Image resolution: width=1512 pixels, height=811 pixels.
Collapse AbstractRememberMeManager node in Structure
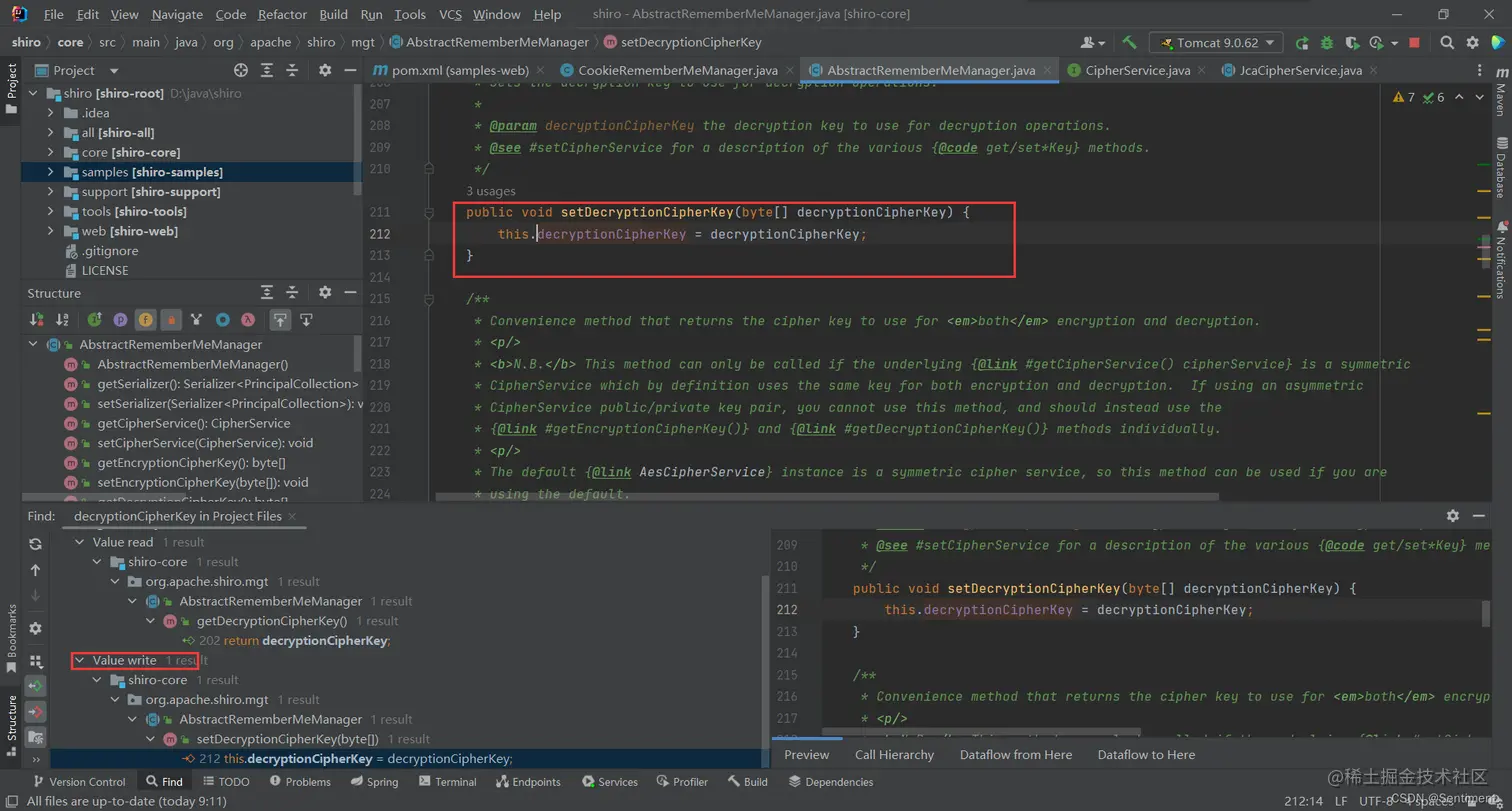pyautogui.click(x=34, y=344)
